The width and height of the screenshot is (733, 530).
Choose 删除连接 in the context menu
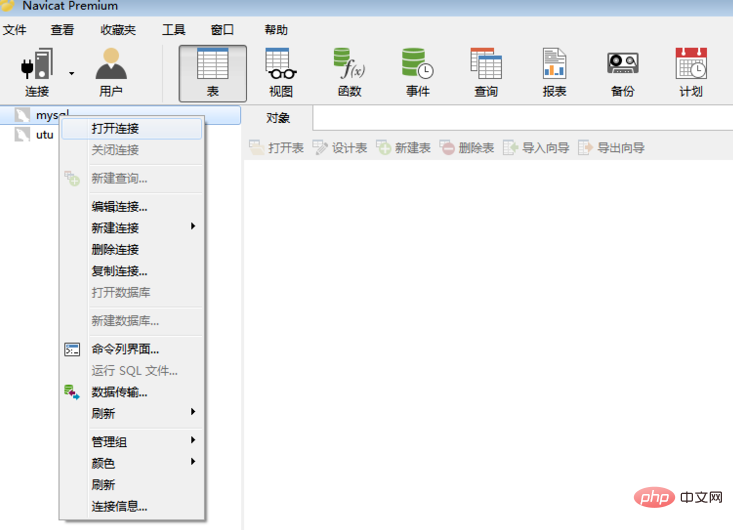tap(132, 250)
